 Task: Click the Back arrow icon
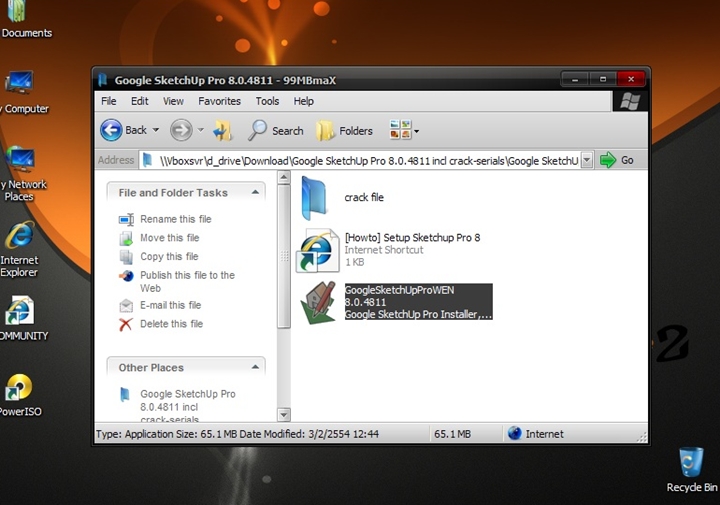[x=111, y=130]
